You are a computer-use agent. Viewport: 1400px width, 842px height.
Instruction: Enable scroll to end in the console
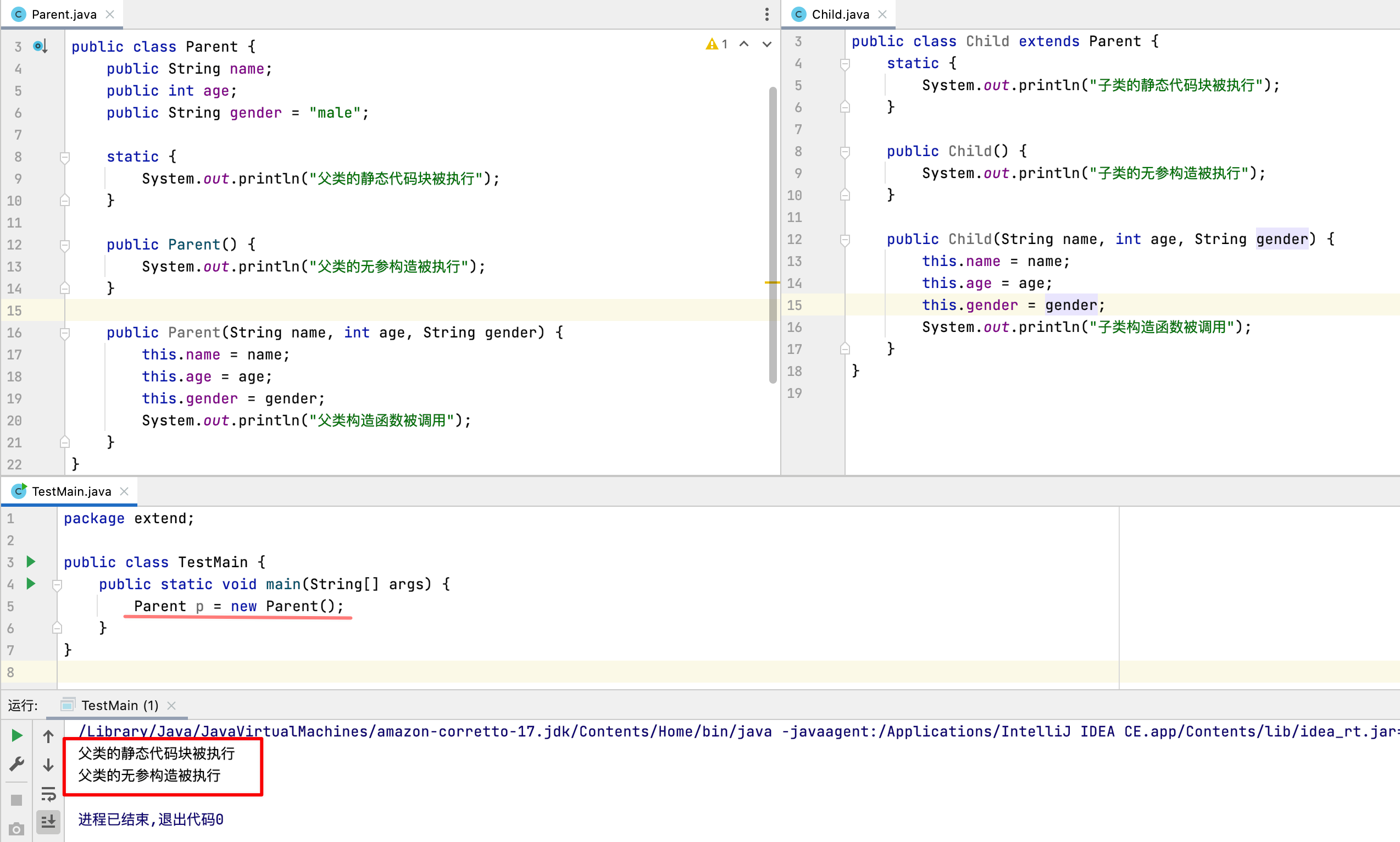click(48, 822)
